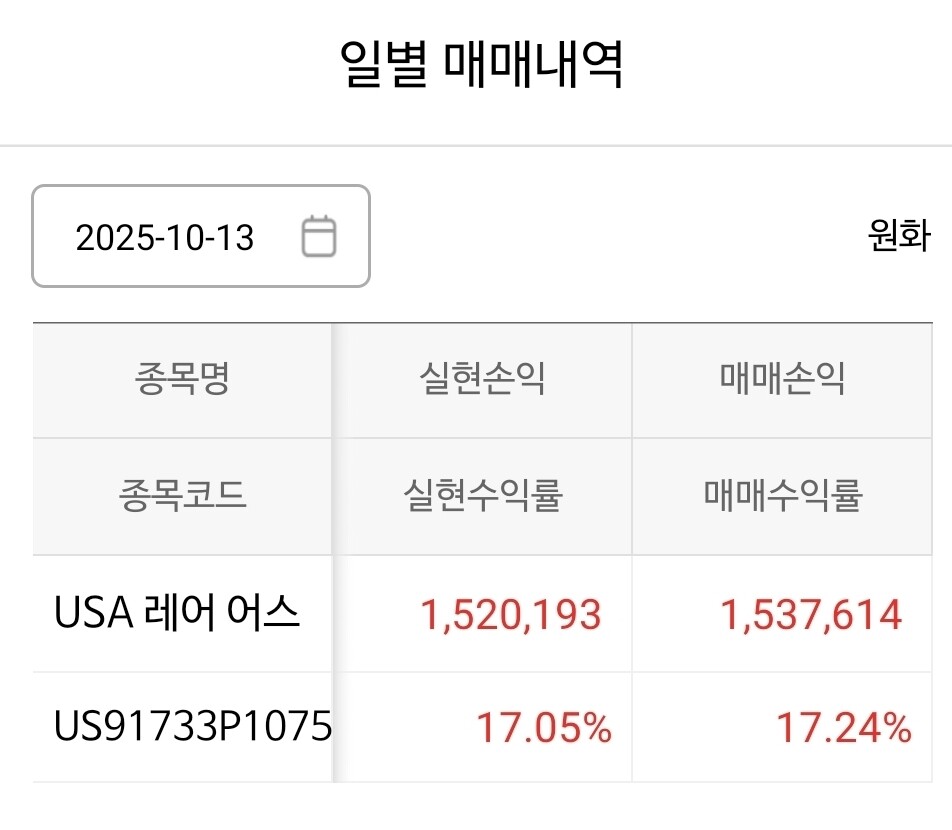Click the 일별 매매내역 page title

(x=483, y=66)
